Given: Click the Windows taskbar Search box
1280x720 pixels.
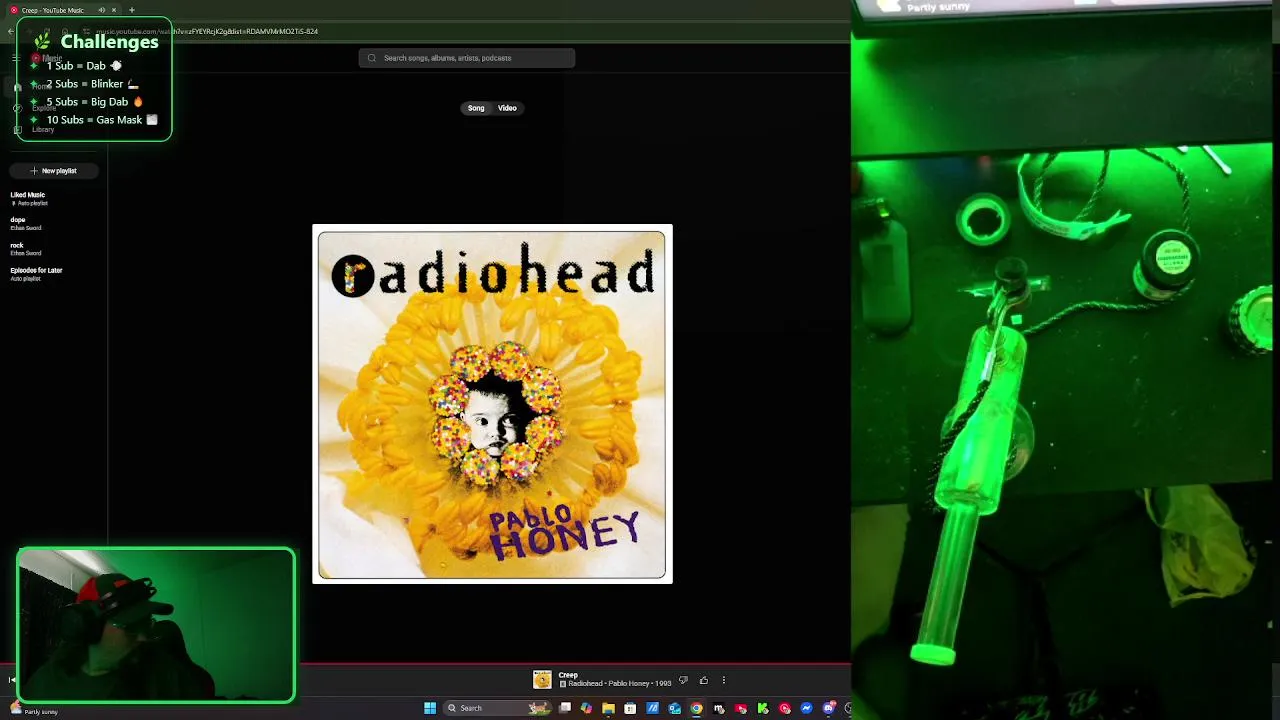Looking at the screenshot, I should [497, 708].
